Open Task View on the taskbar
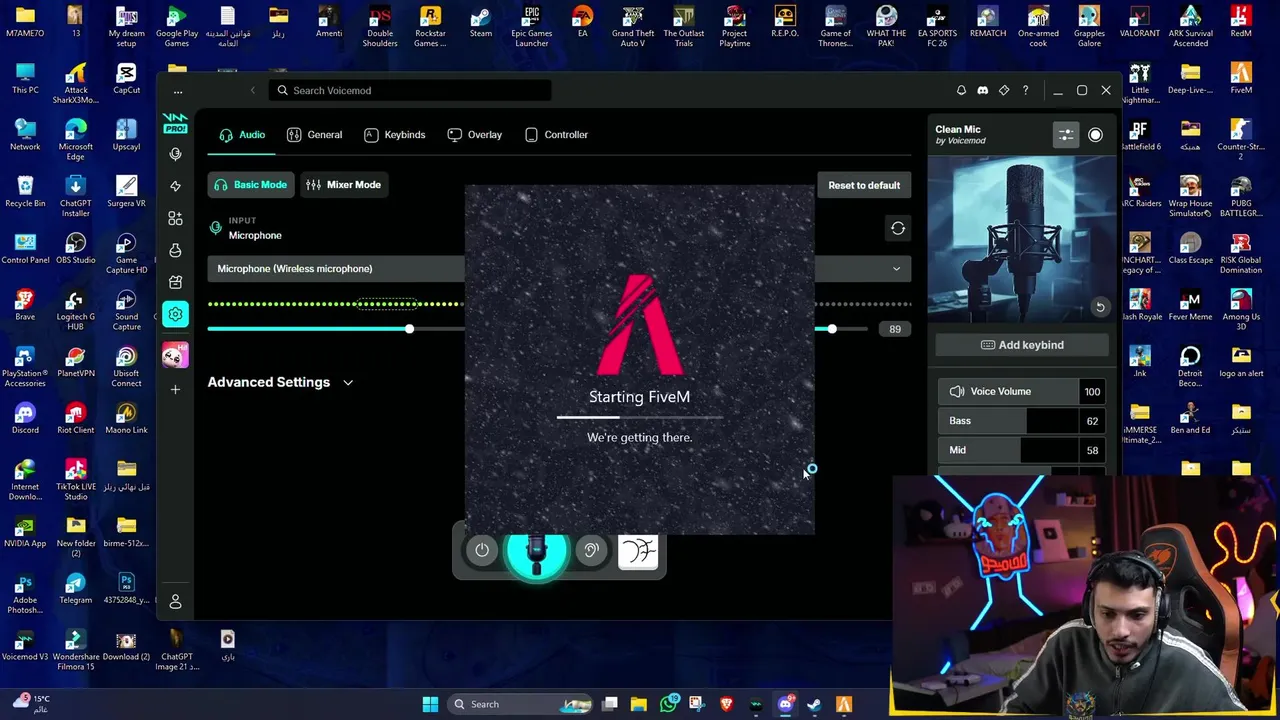The image size is (1280, 720). coord(609,704)
